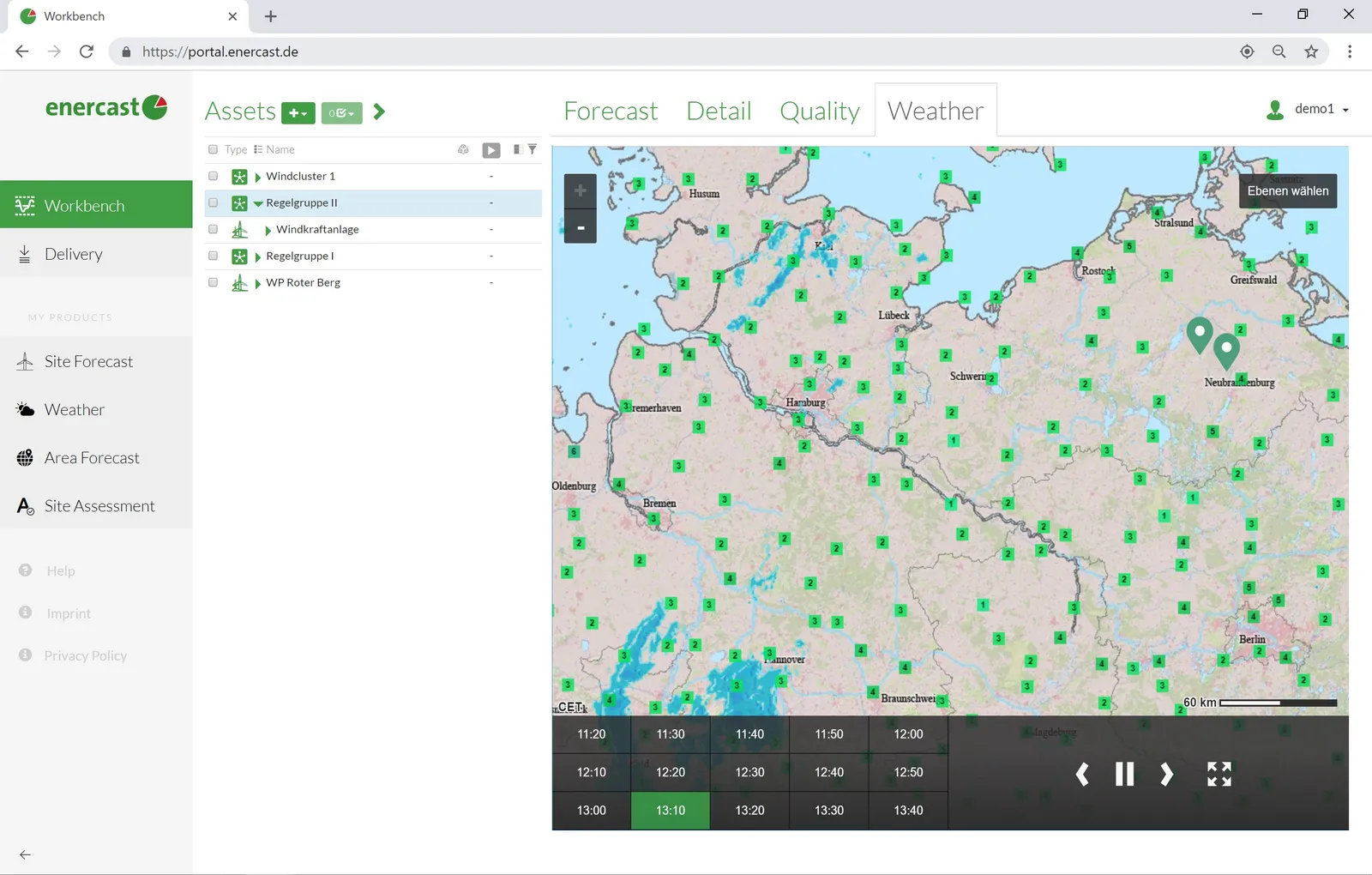The height and width of the screenshot is (875, 1372).
Task: Expand the WP Roter Berg tree node
Action: point(257,283)
